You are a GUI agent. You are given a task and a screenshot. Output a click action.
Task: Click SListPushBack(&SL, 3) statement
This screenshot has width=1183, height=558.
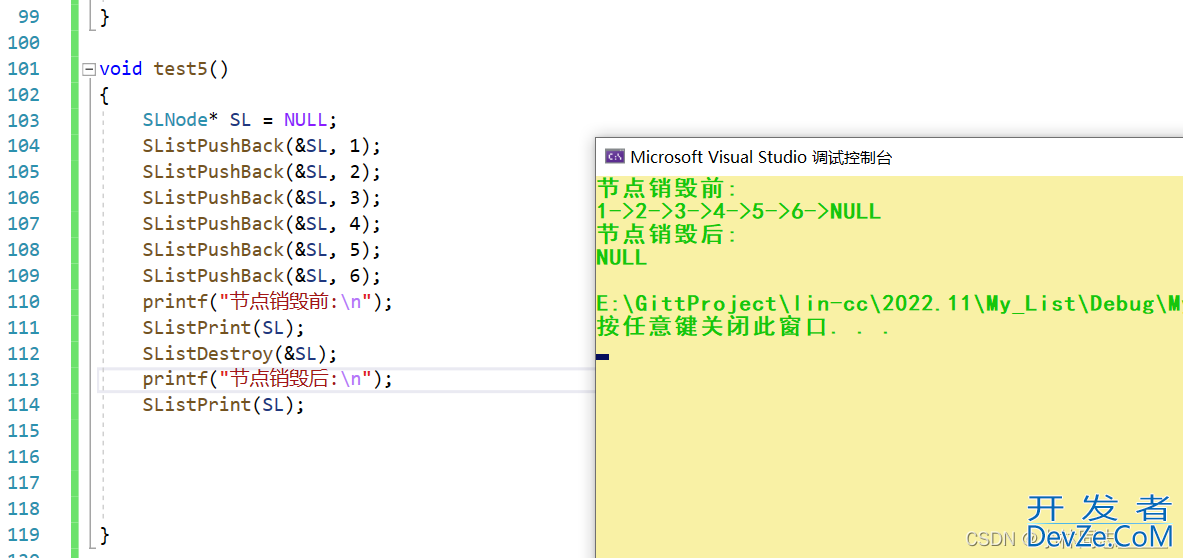pos(262,198)
